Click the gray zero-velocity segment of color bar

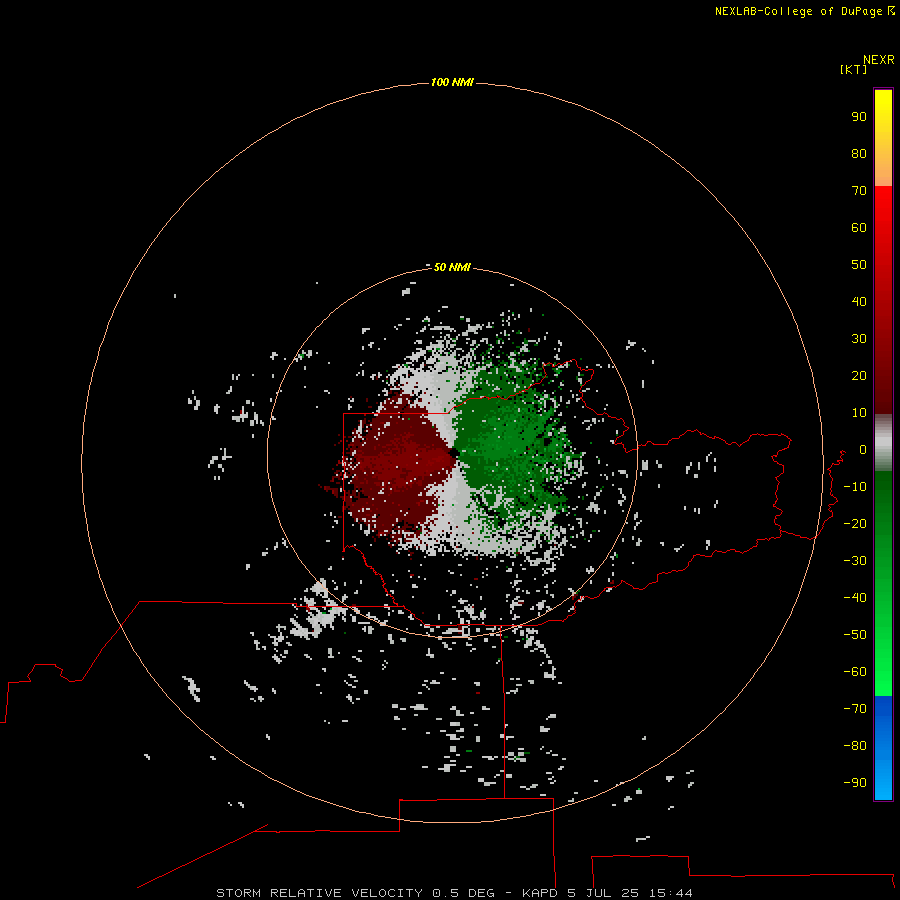click(x=883, y=443)
